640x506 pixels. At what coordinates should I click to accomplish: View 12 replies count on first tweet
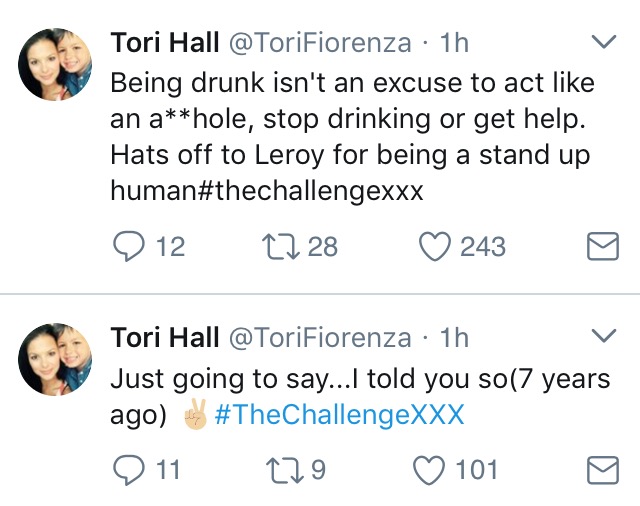coord(171,246)
